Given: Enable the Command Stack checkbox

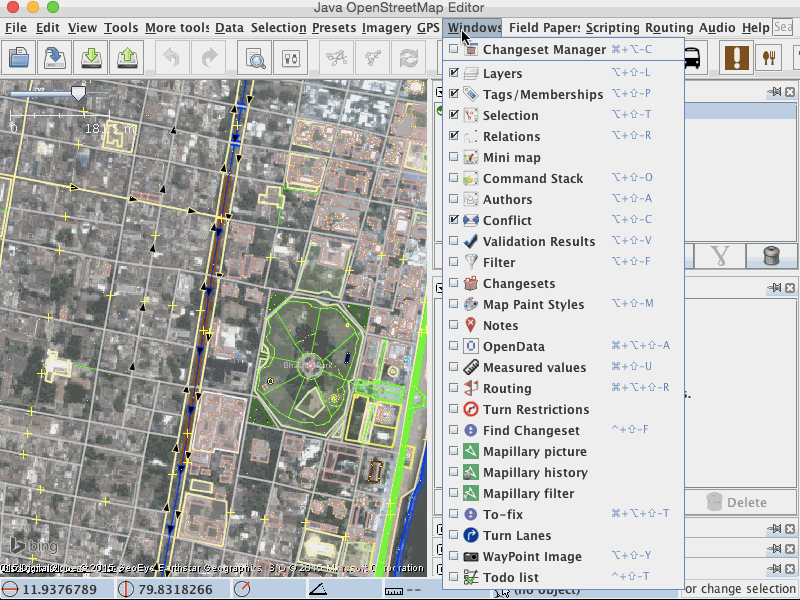Looking at the screenshot, I should pyautogui.click(x=455, y=178).
